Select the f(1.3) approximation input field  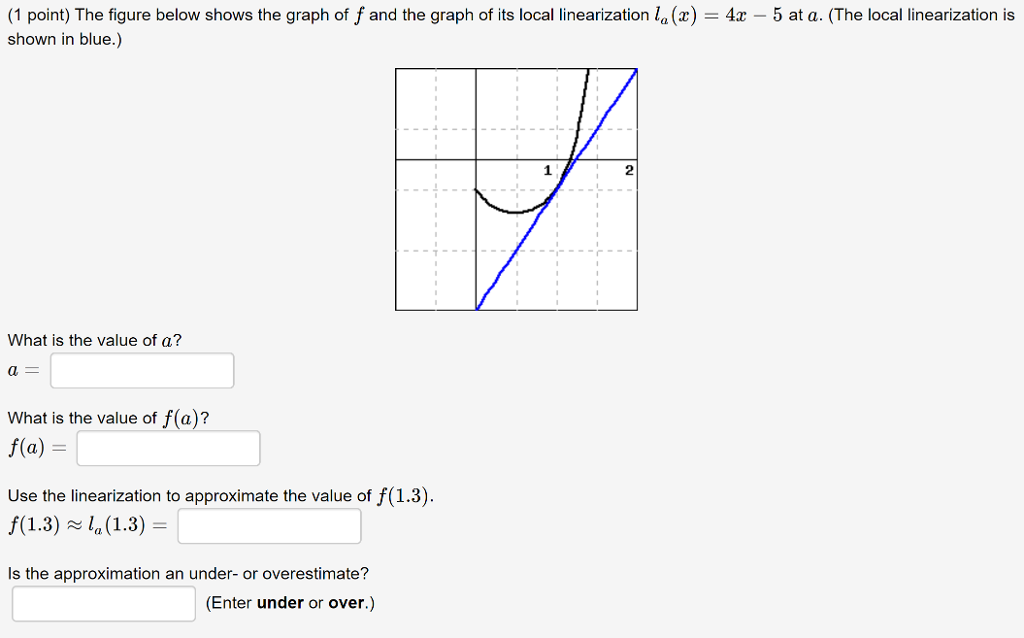coord(268,526)
